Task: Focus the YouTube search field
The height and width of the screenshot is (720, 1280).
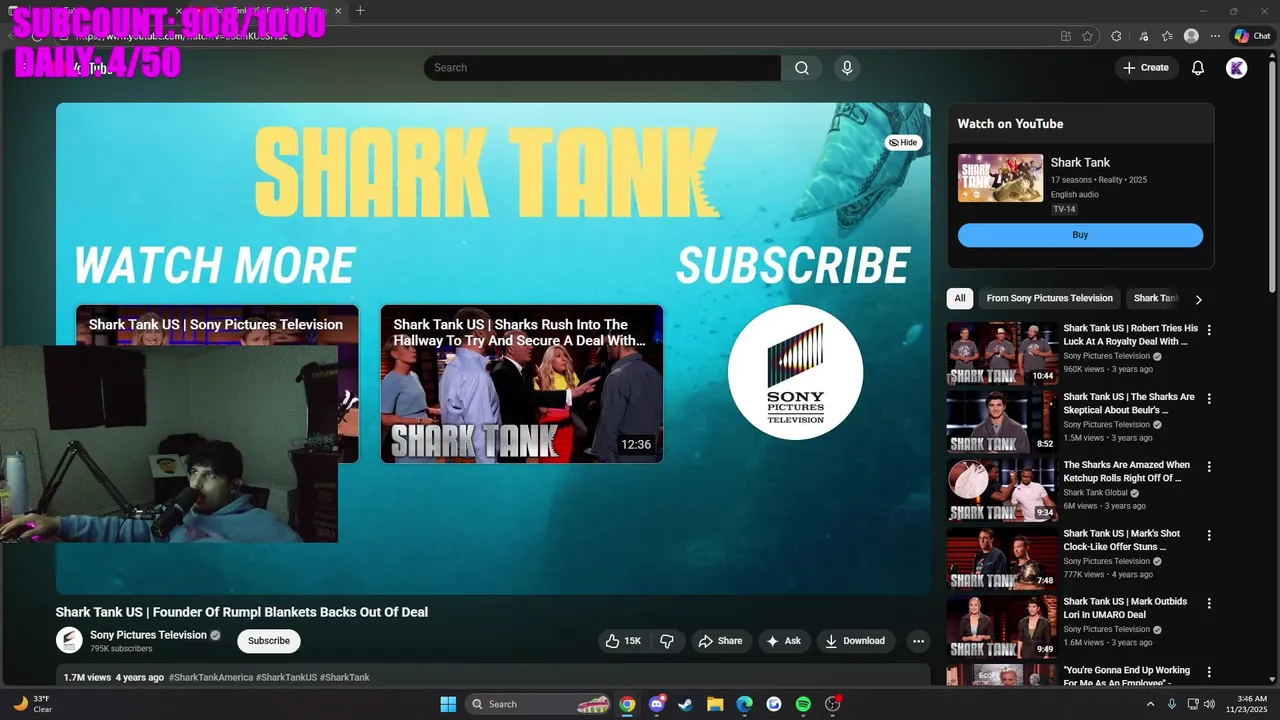Action: point(602,68)
